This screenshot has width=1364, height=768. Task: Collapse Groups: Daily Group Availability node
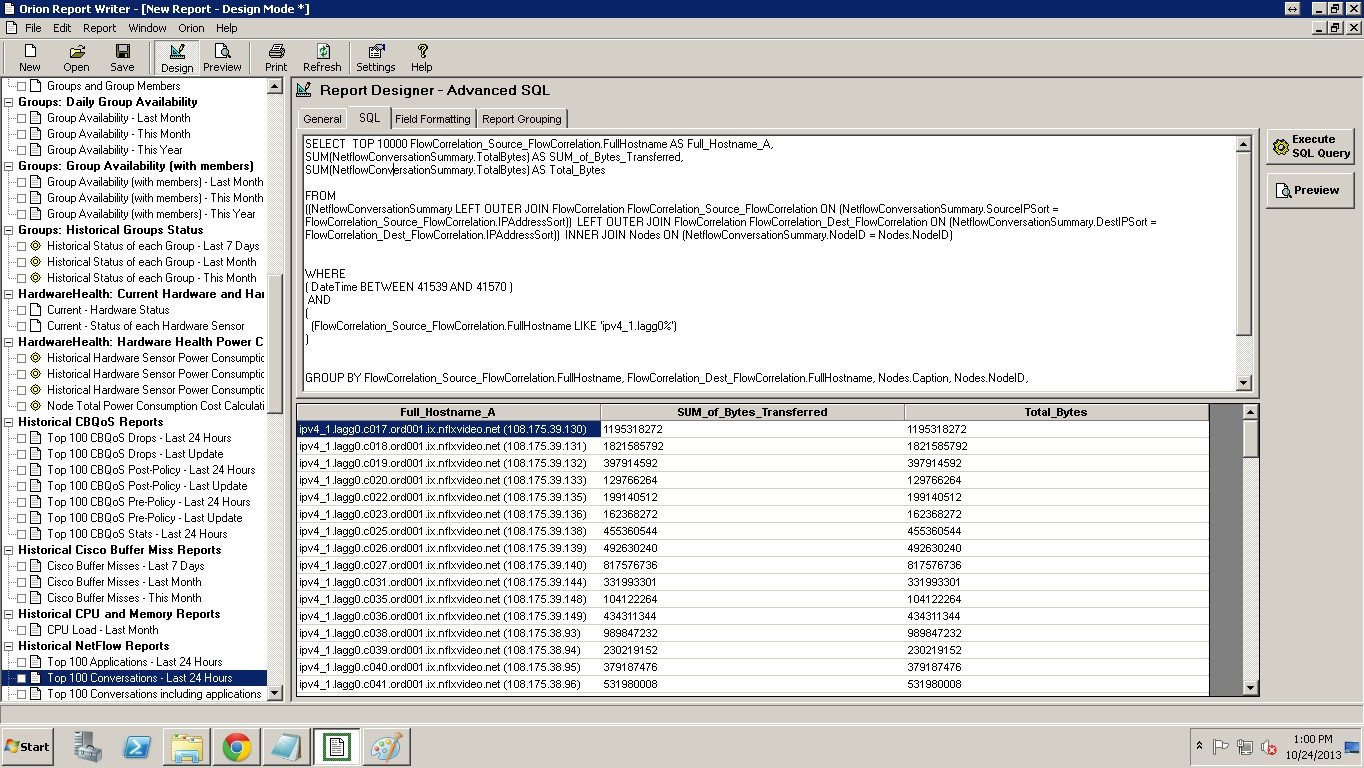point(9,102)
